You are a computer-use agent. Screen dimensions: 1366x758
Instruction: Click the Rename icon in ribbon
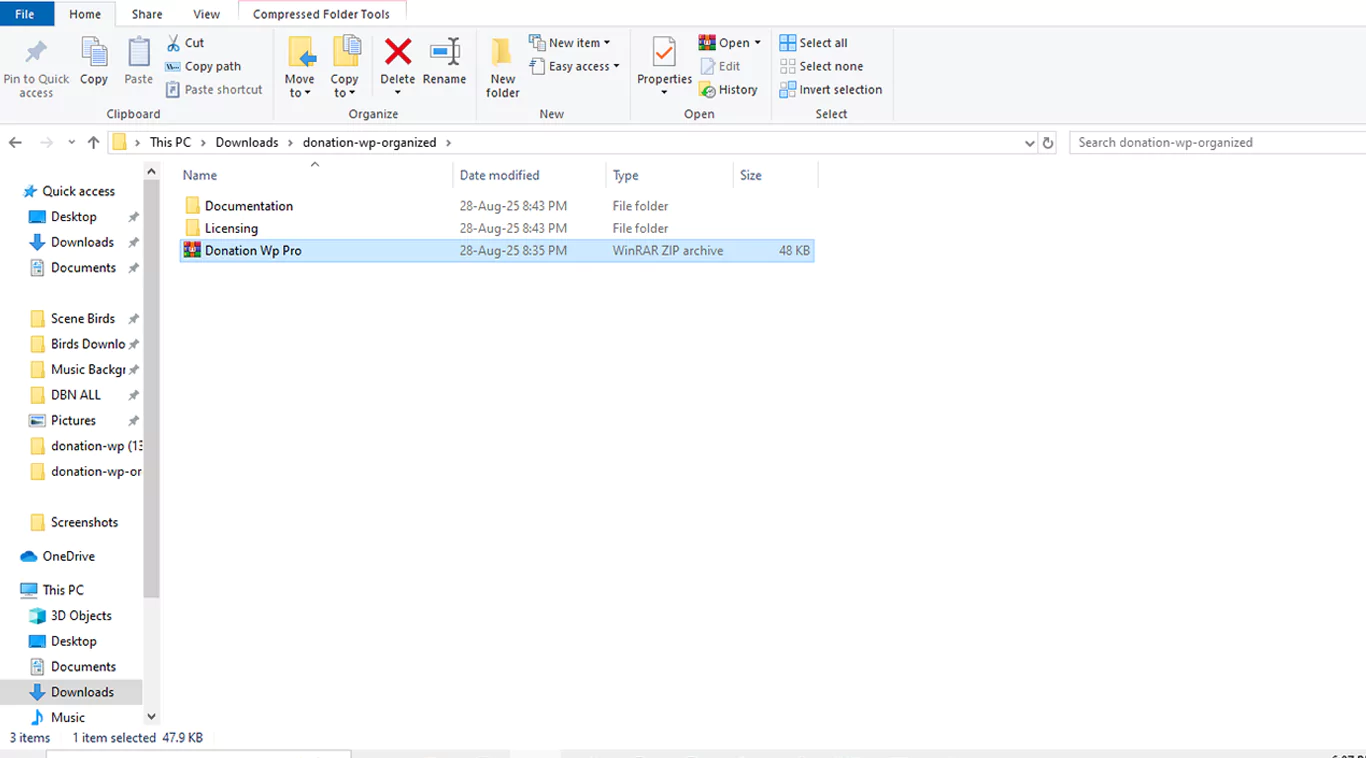click(444, 52)
